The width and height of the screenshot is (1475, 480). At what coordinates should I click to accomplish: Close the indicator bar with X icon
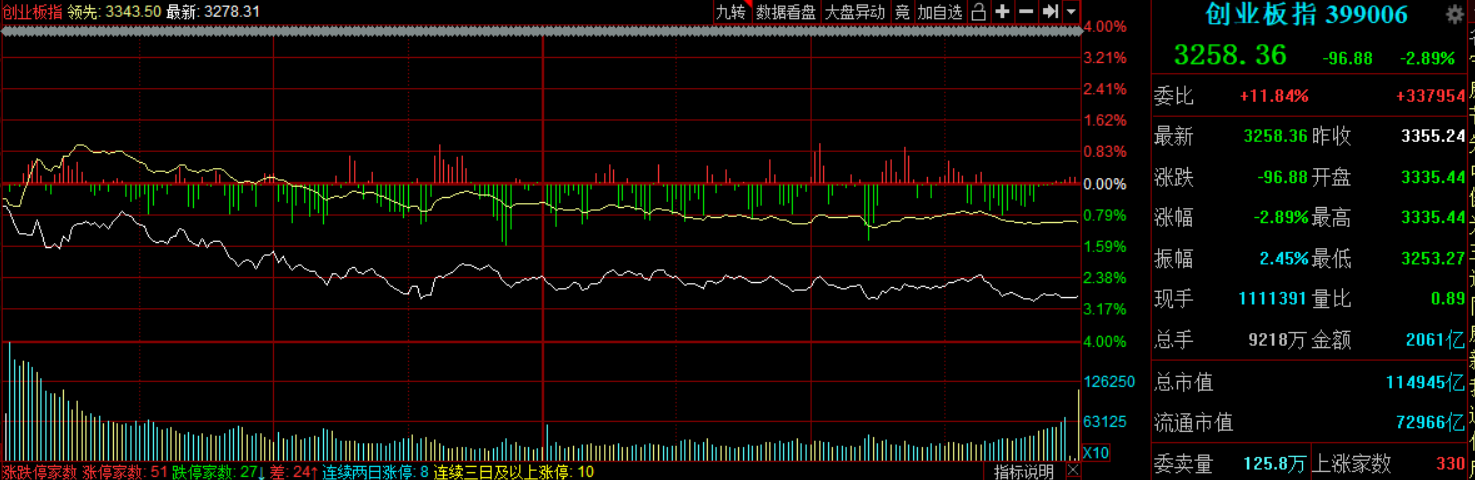[x=1072, y=471]
